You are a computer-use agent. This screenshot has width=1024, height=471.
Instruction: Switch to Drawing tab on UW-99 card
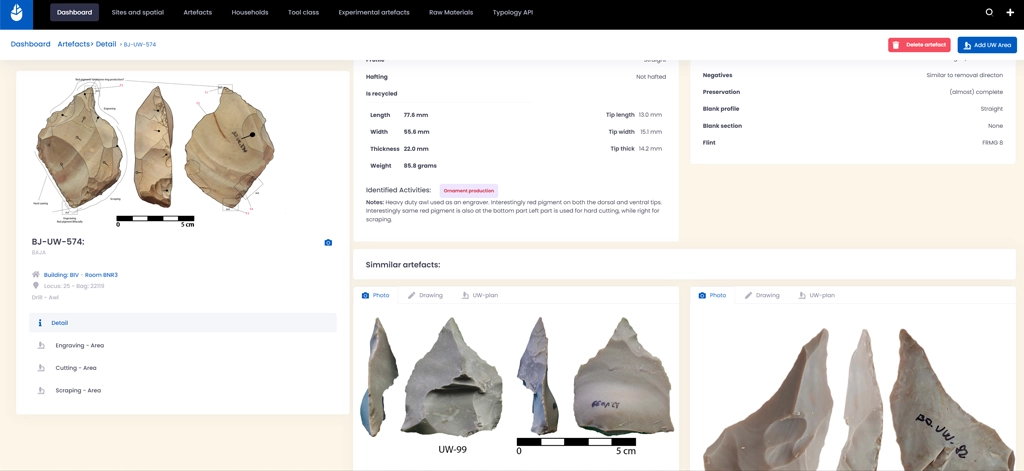(425, 296)
